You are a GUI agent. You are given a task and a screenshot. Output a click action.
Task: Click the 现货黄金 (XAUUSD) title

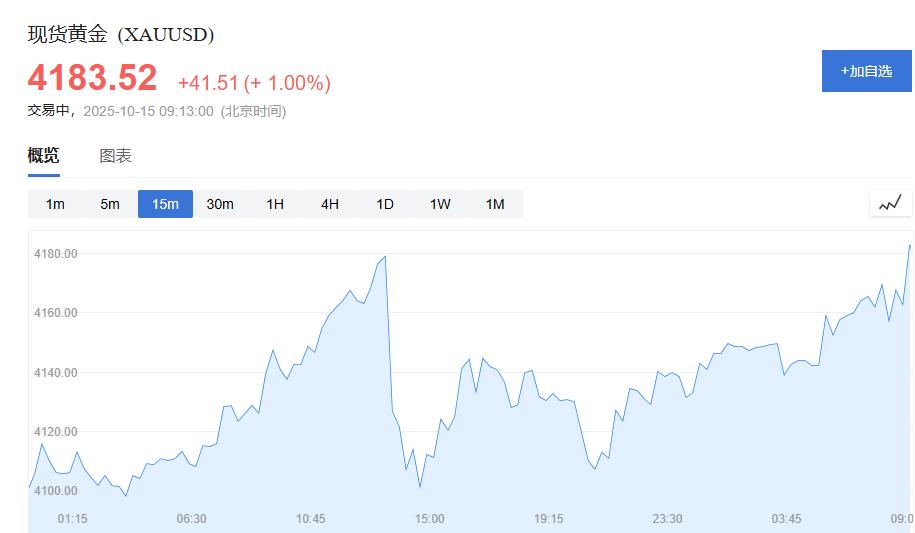120,34
